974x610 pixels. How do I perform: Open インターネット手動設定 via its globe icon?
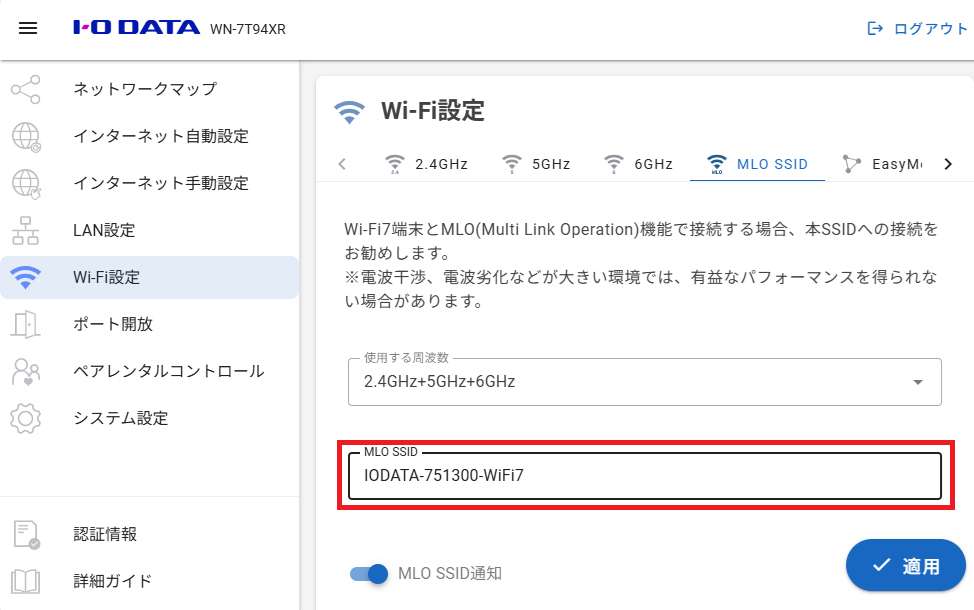26,183
